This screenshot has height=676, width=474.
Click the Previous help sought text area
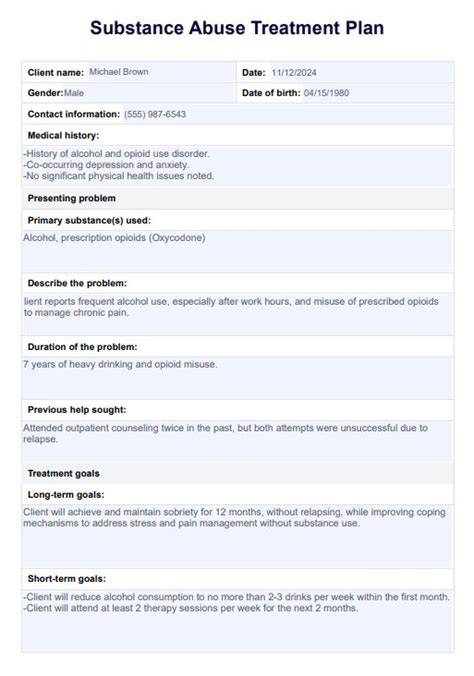point(237,441)
